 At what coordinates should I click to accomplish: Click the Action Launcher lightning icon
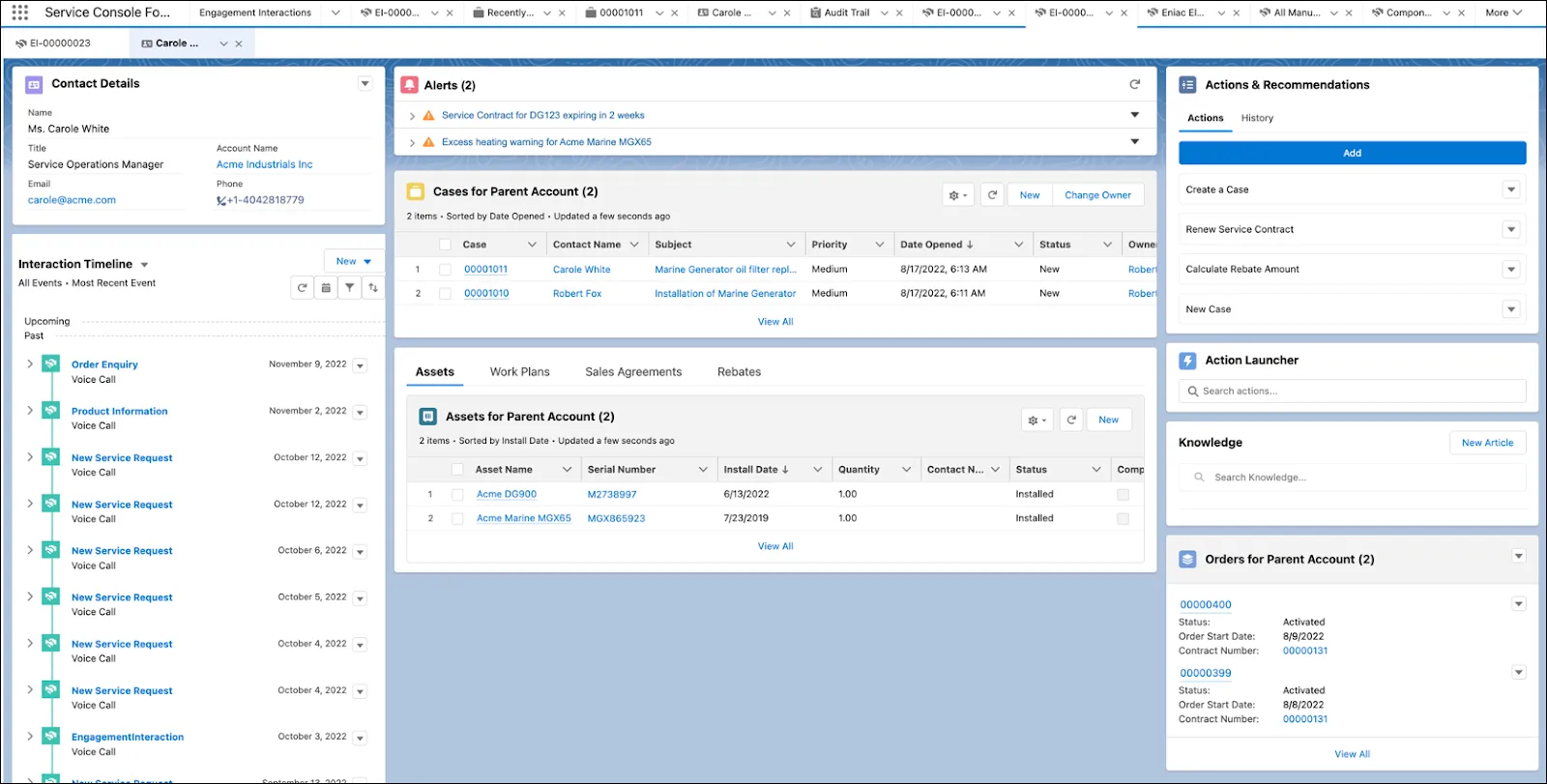1188,361
